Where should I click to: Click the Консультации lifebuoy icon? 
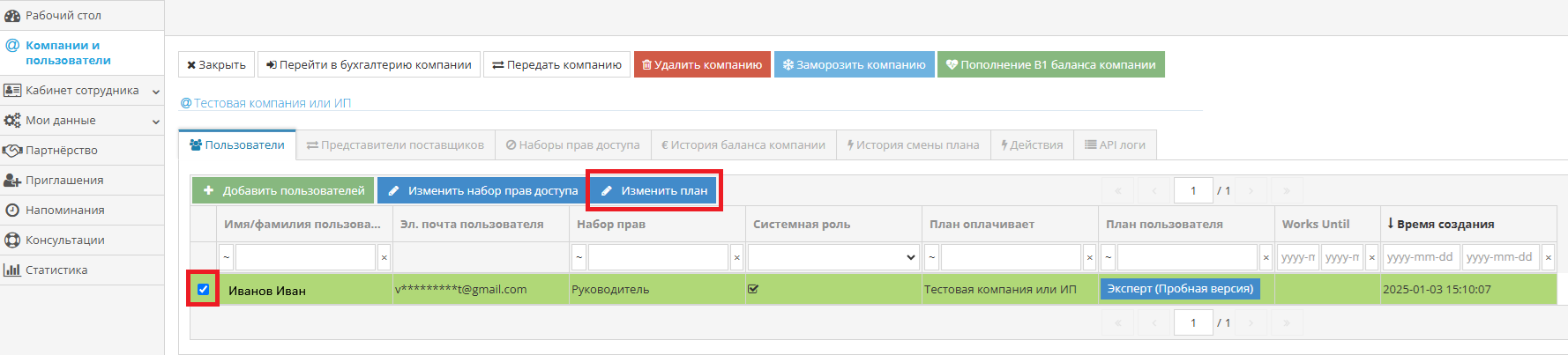coord(12,240)
